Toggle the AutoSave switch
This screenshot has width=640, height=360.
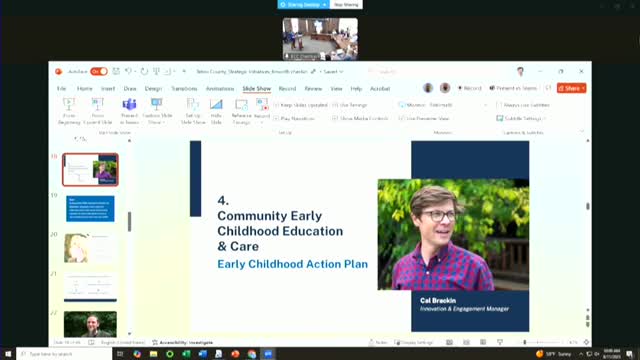click(99, 71)
